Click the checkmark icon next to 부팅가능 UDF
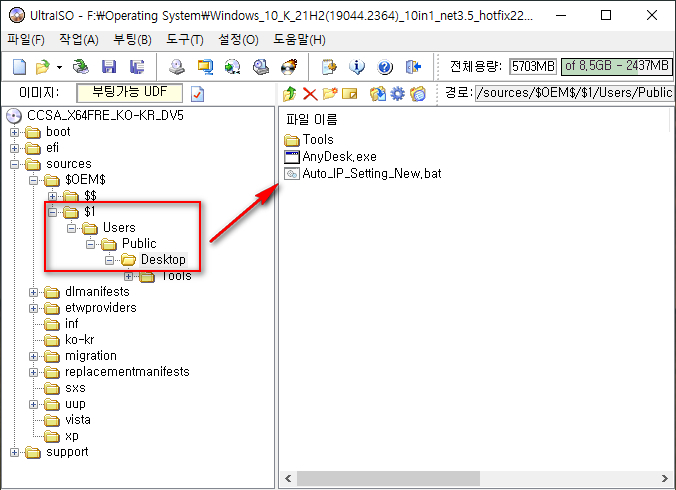Image resolution: width=676 pixels, height=490 pixels. (197, 94)
